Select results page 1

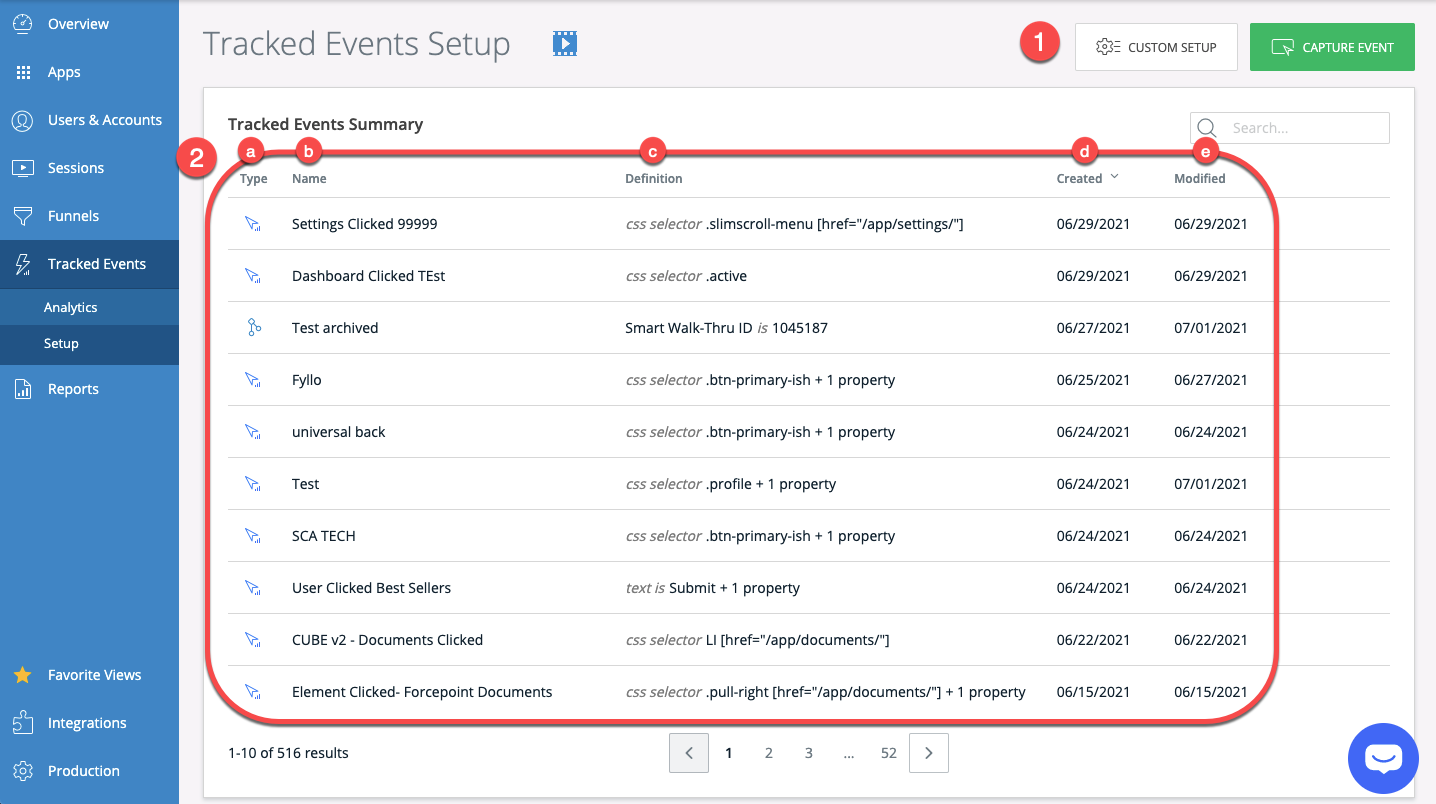pyautogui.click(x=729, y=753)
